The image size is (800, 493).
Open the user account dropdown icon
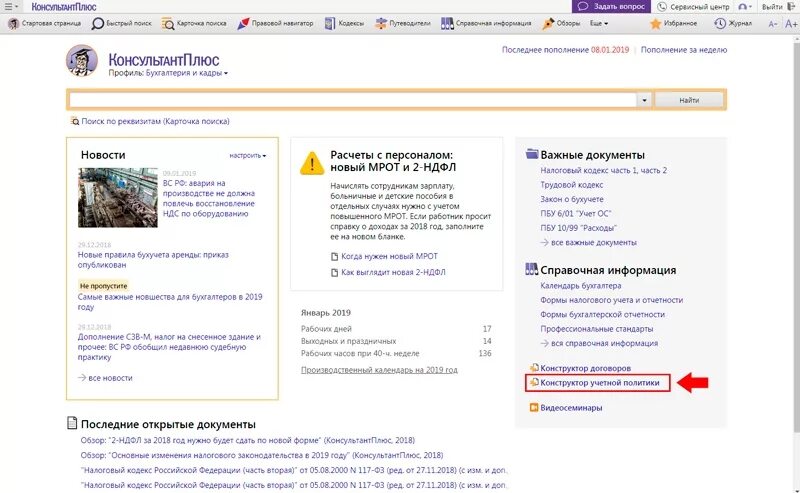click(745, 7)
